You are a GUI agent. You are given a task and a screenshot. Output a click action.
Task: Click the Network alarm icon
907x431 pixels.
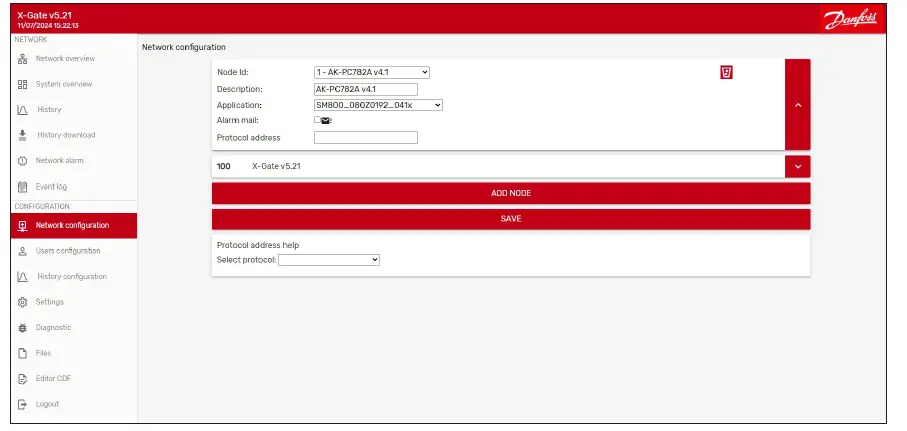click(x=23, y=161)
